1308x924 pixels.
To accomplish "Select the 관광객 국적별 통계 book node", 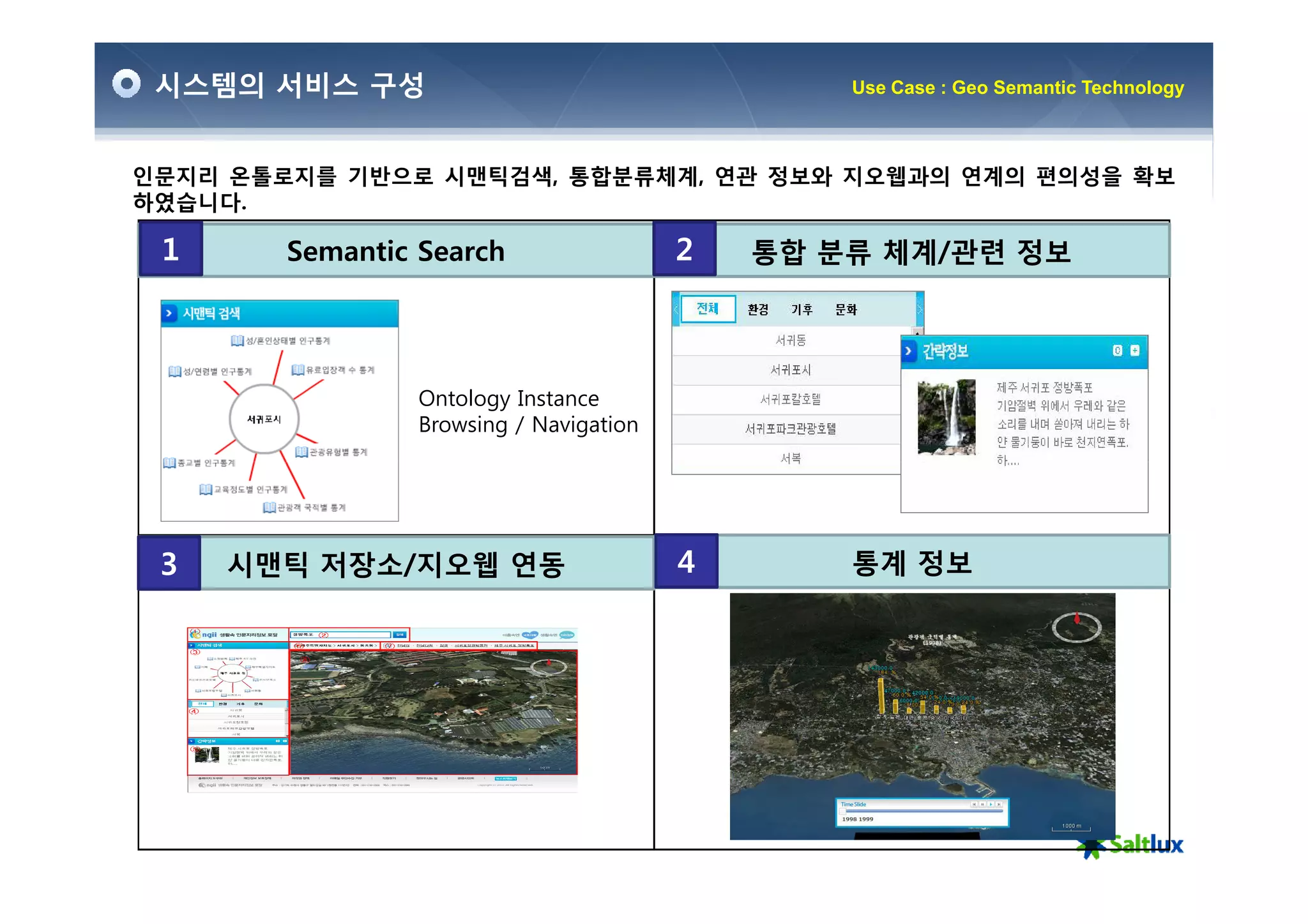I will (304, 508).
